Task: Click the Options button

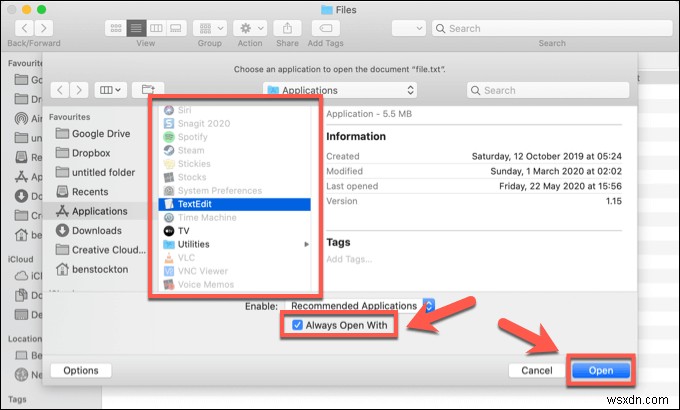Action: (x=81, y=371)
